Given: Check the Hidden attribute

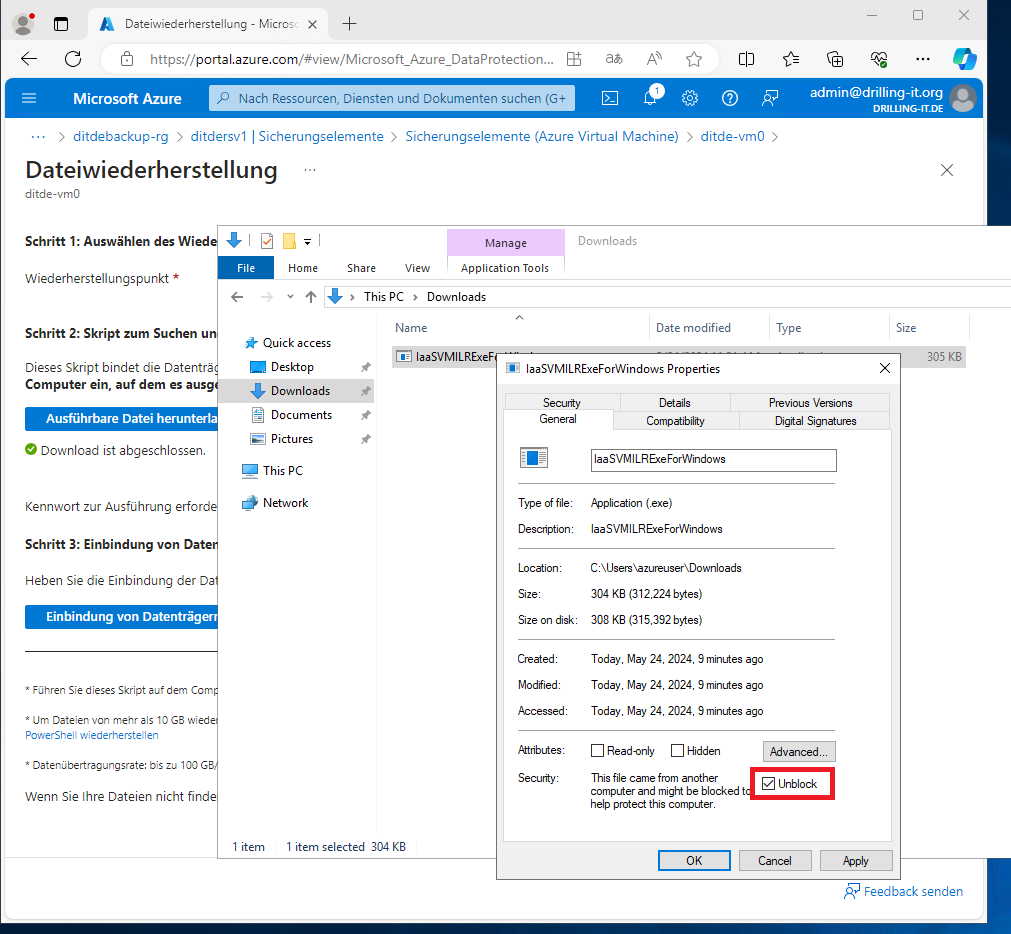Looking at the screenshot, I should pos(678,751).
